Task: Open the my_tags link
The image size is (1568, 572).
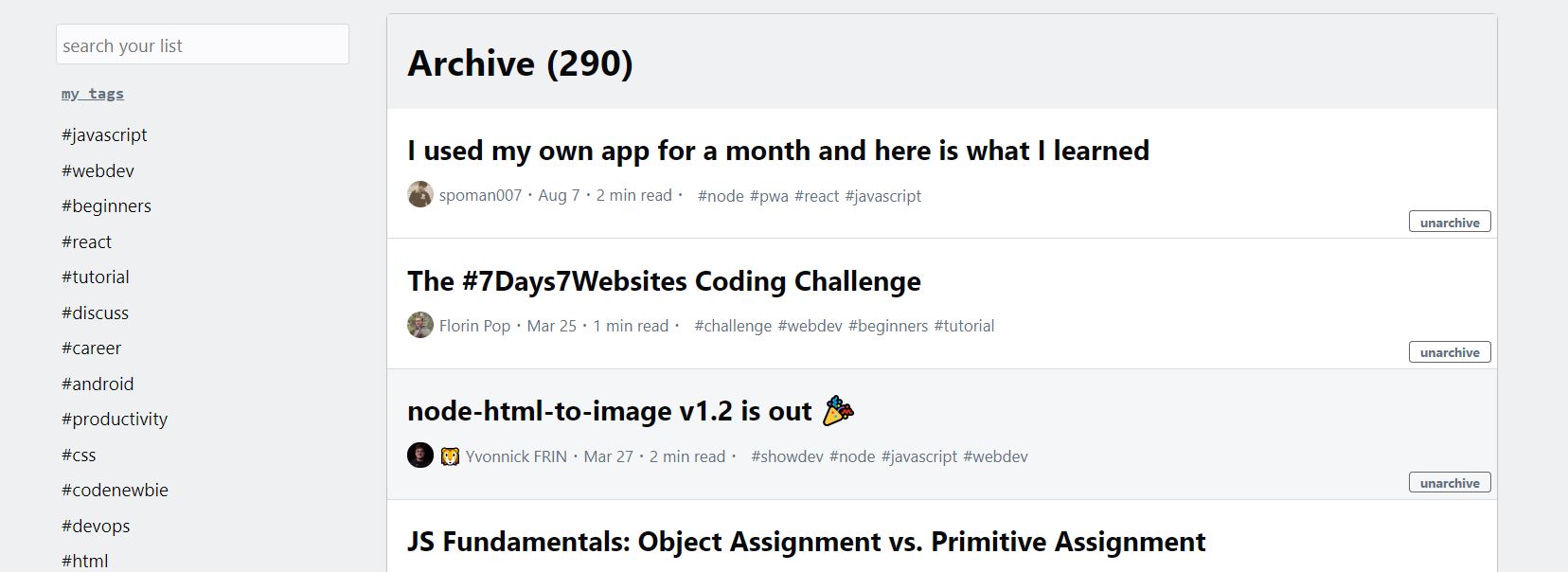Action: click(91, 93)
